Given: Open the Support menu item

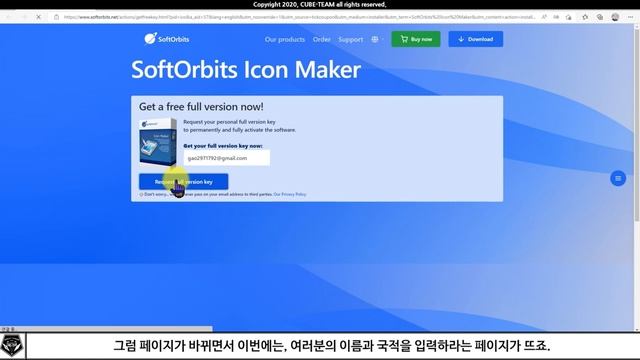Looking at the screenshot, I should [x=350, y=39].
